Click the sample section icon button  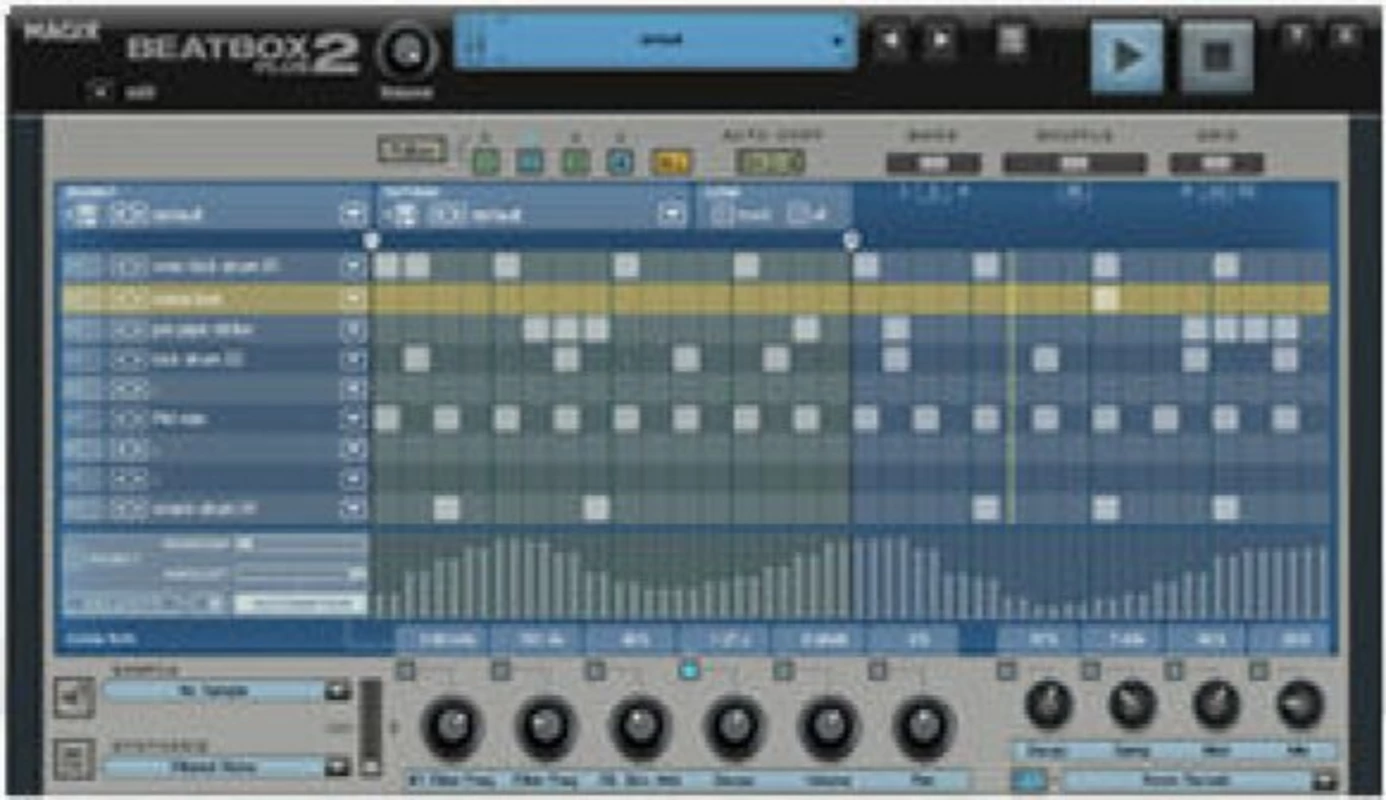click(75, 697)
